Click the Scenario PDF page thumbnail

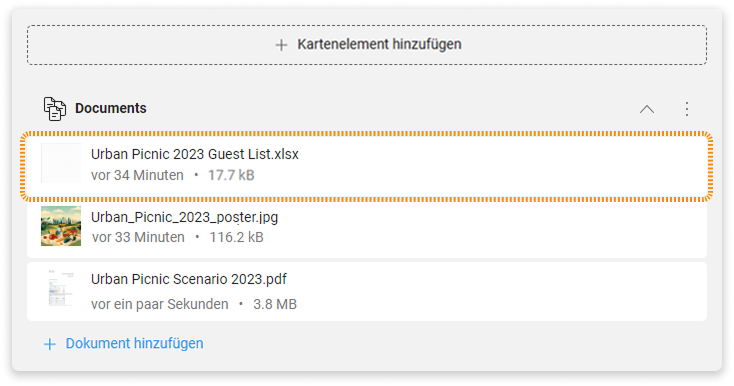[x=61, y=288]
